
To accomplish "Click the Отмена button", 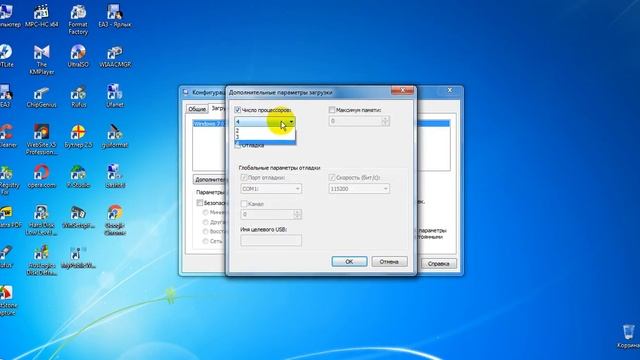I will click(x=389, y=262).
